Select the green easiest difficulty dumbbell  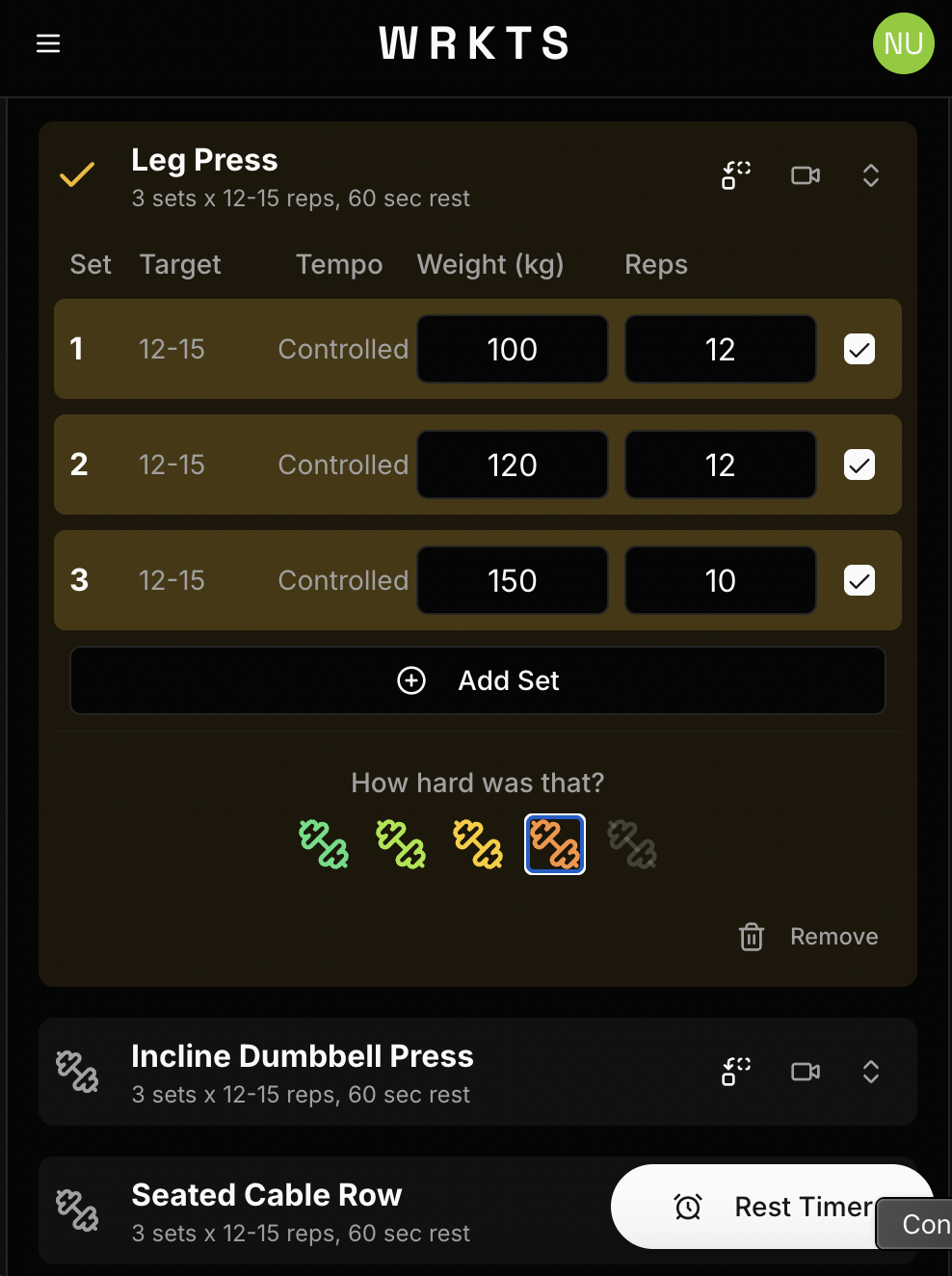pos(324,844)
